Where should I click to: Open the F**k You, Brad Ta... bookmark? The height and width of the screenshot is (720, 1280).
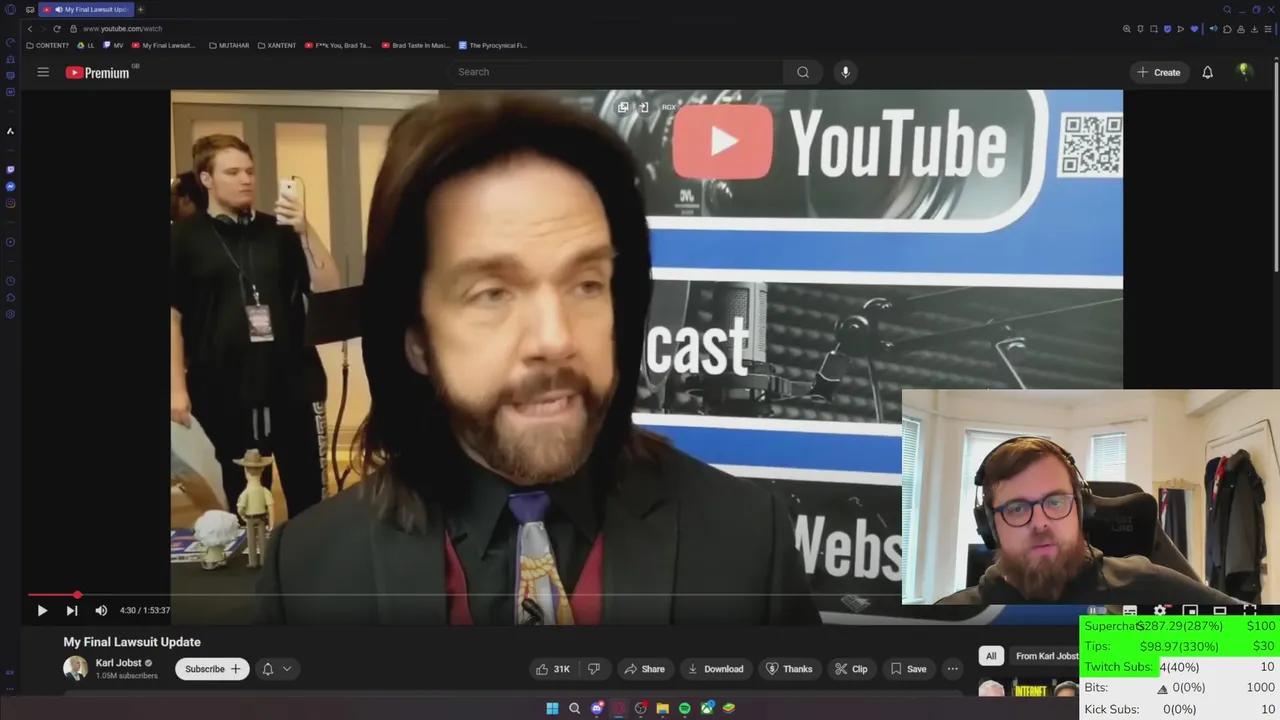coord(338,45)
